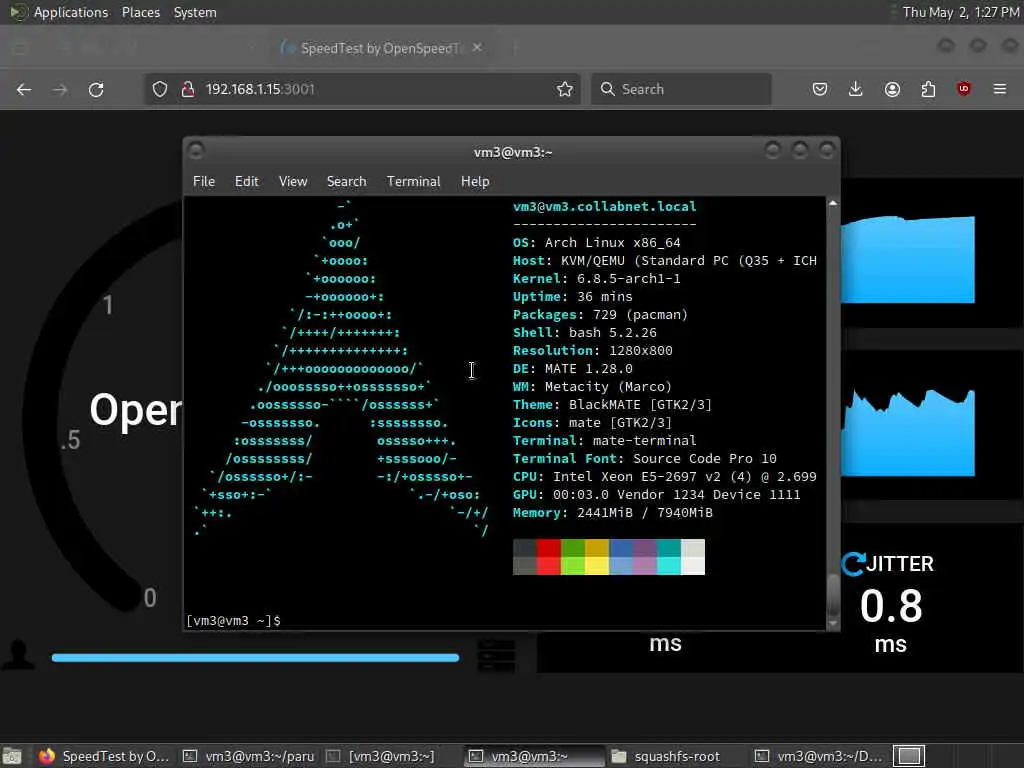Click the [vm3@vm3 ~]$ shell prompt

click(233, 620)
